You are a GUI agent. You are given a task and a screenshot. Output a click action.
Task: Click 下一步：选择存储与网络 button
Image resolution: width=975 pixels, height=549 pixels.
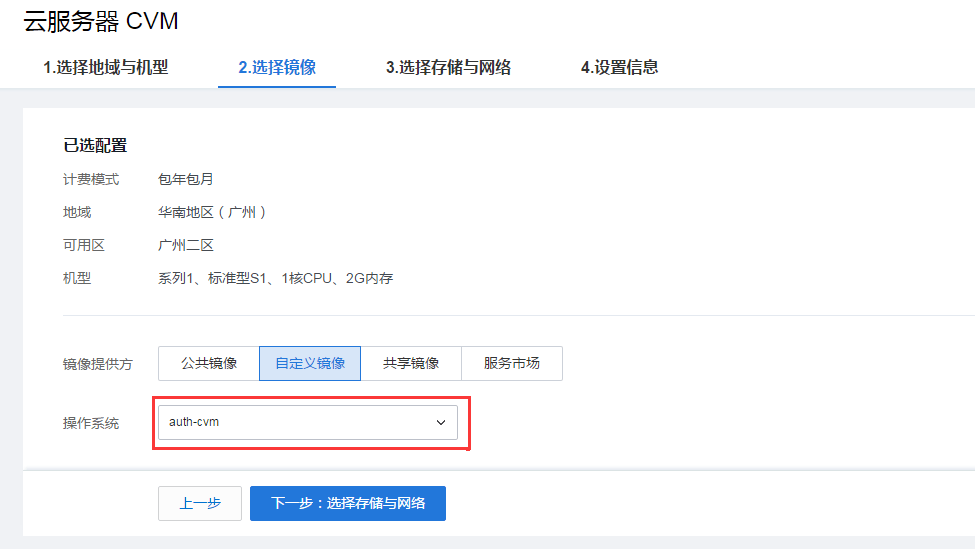pyautogui.click(x=348, y=504)
